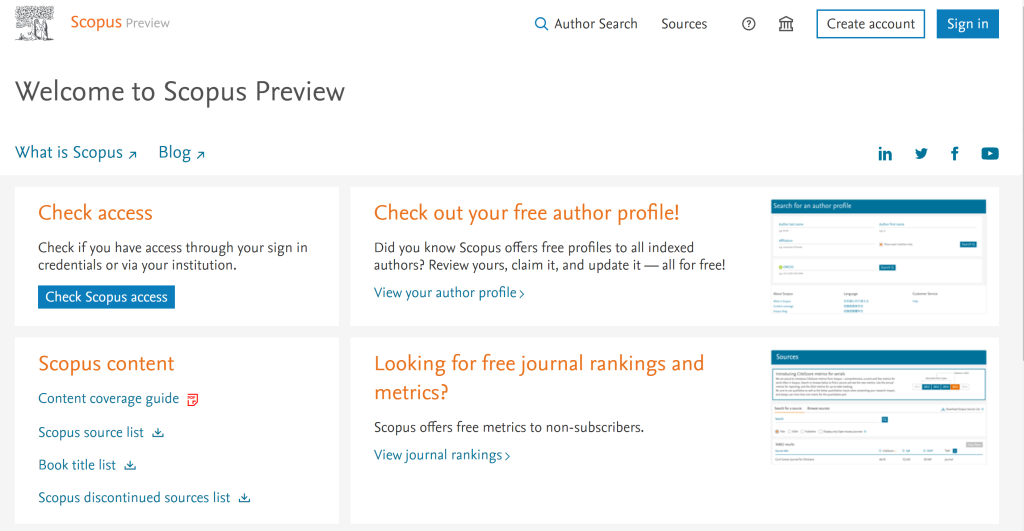
Task: Click PDF icon beside Content coverage guide
Action: [x=193, y=400]
